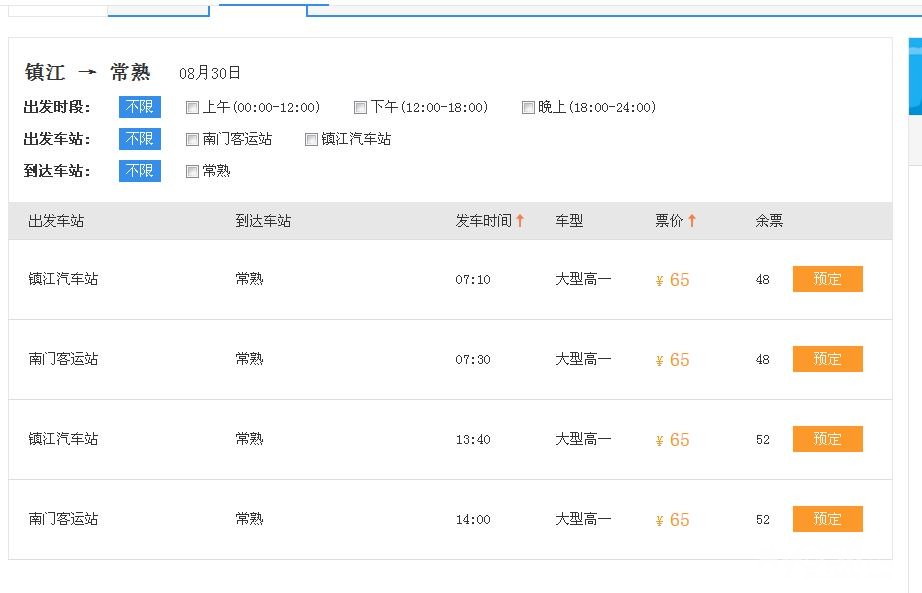The width and height of the screenshot is (922, 593).
Task: Book the 13:40 bus with 预定
Action: (x=827, y=439)
